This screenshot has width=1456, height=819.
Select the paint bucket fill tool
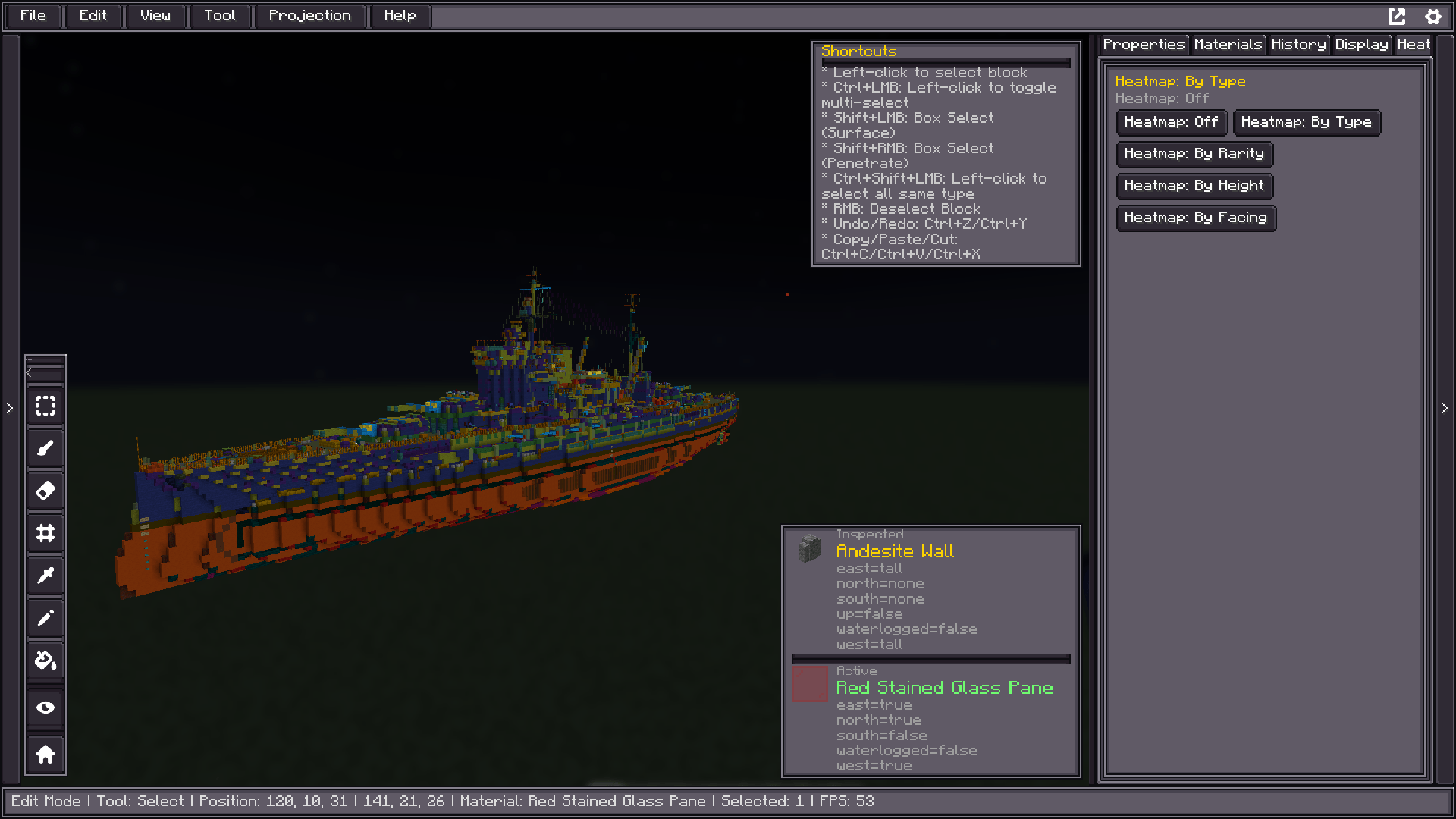click(45, 661)
